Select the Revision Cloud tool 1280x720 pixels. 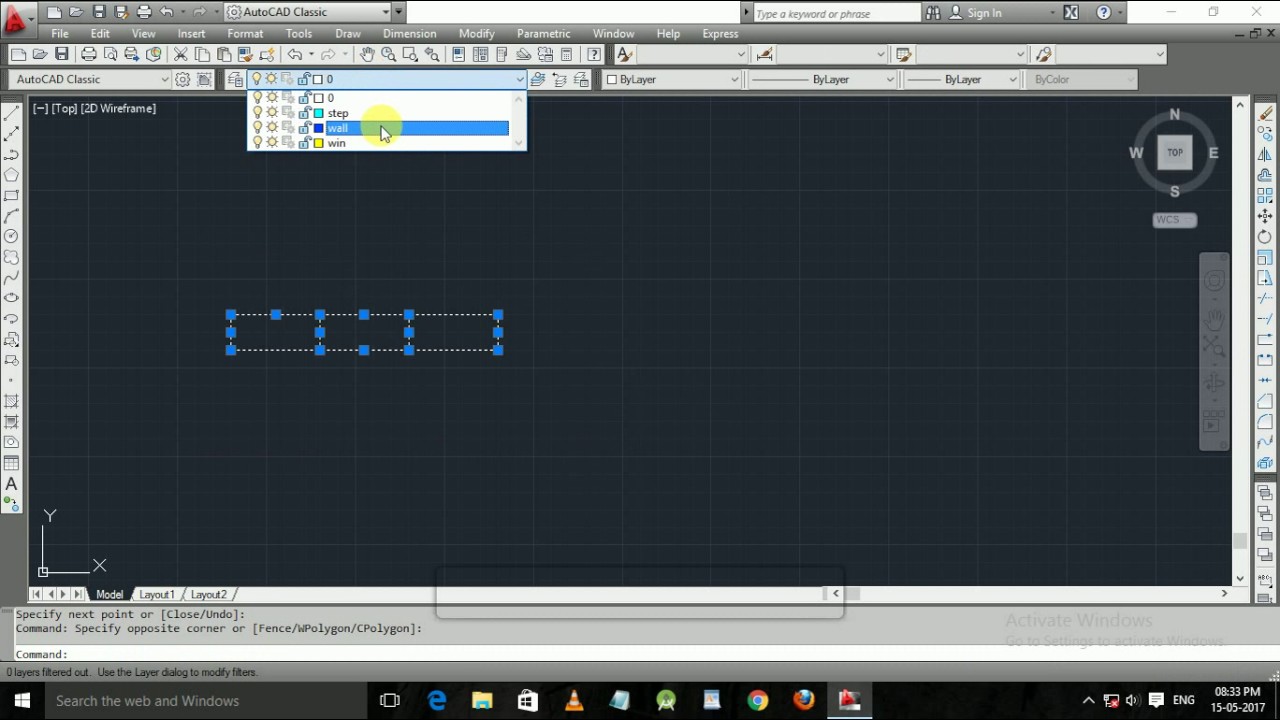click(x=11, y=256)
